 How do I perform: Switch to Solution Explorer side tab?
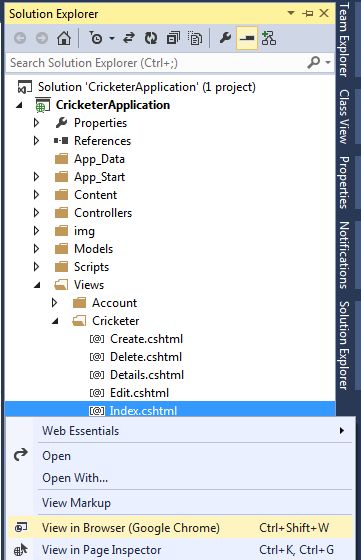coord(344,345)
